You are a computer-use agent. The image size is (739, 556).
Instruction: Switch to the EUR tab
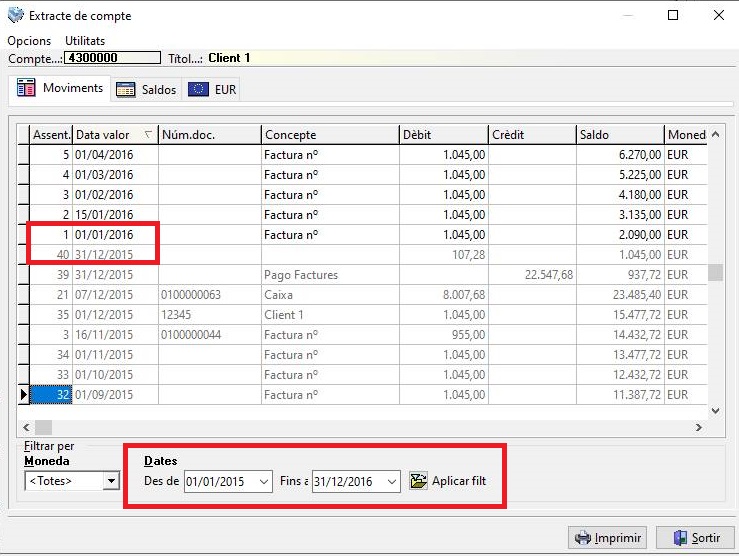click(x=212, y=89)
